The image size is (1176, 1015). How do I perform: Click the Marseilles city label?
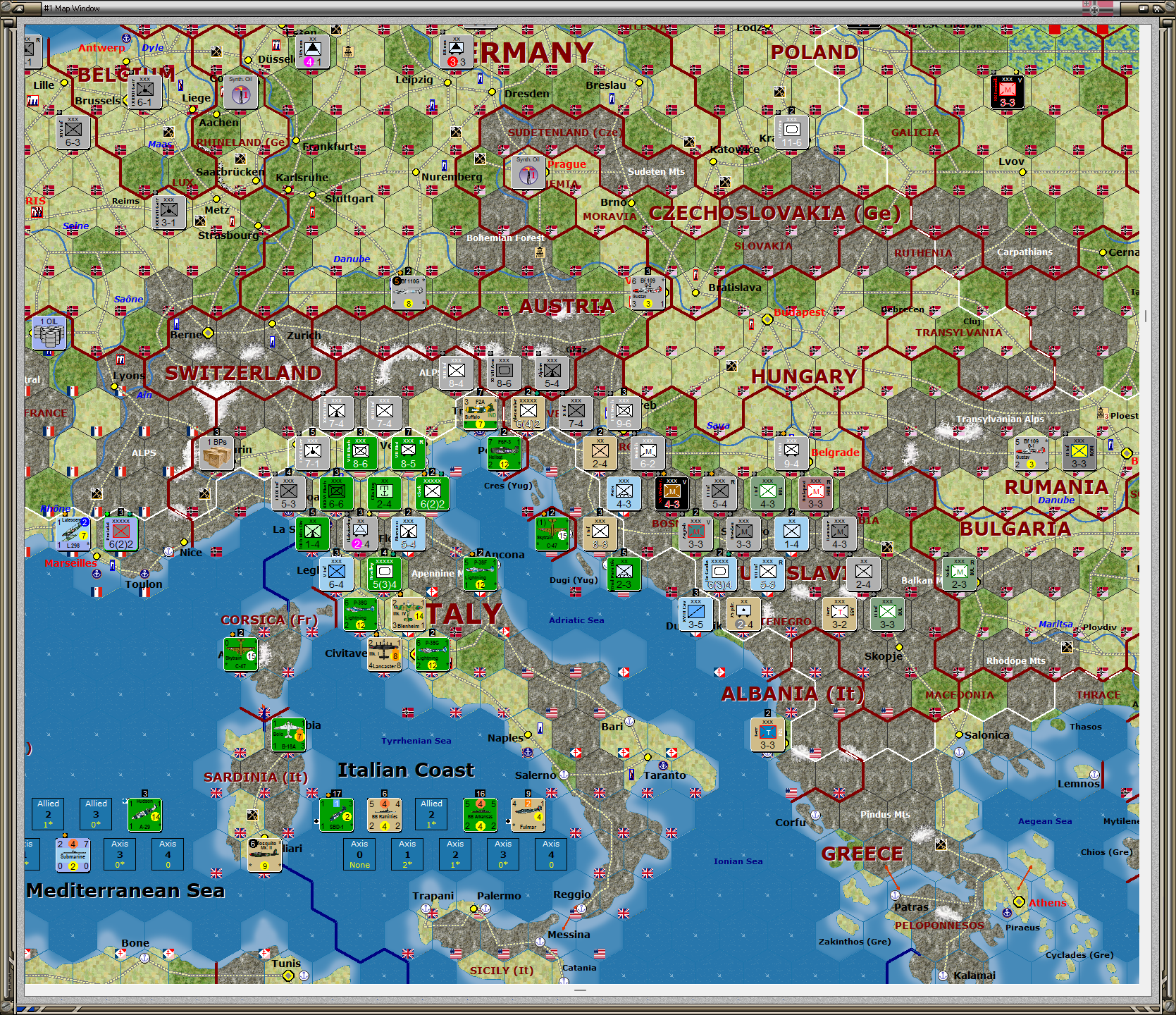(70, 563)
